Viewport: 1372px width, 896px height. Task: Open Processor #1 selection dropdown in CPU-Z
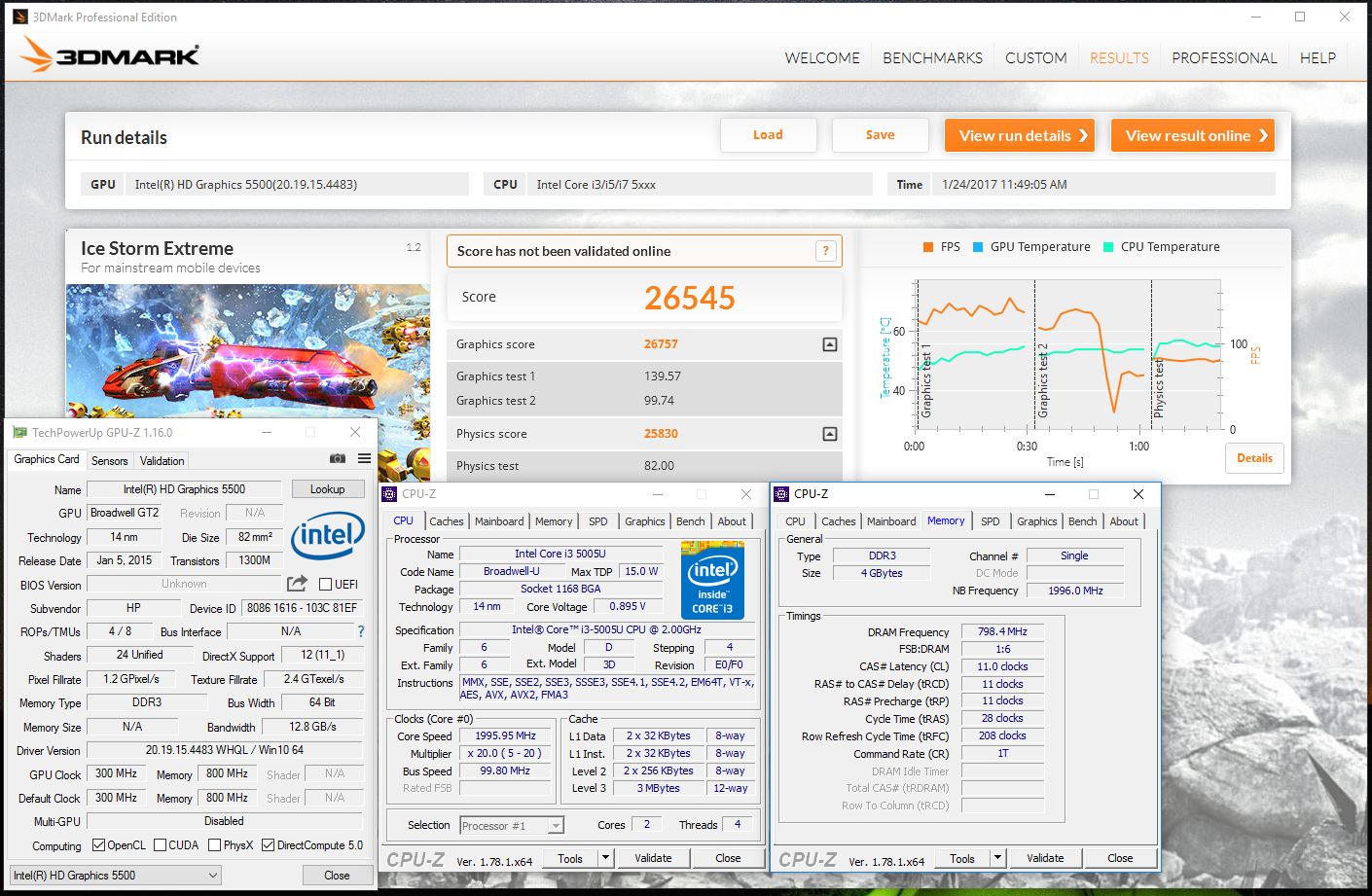pos(512,826)
